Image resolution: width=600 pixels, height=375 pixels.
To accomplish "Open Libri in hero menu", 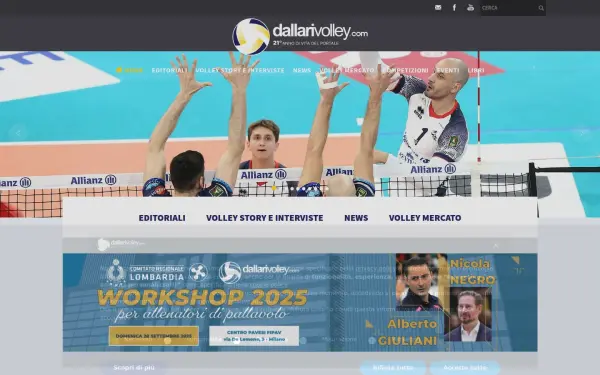I will (476, 70).
